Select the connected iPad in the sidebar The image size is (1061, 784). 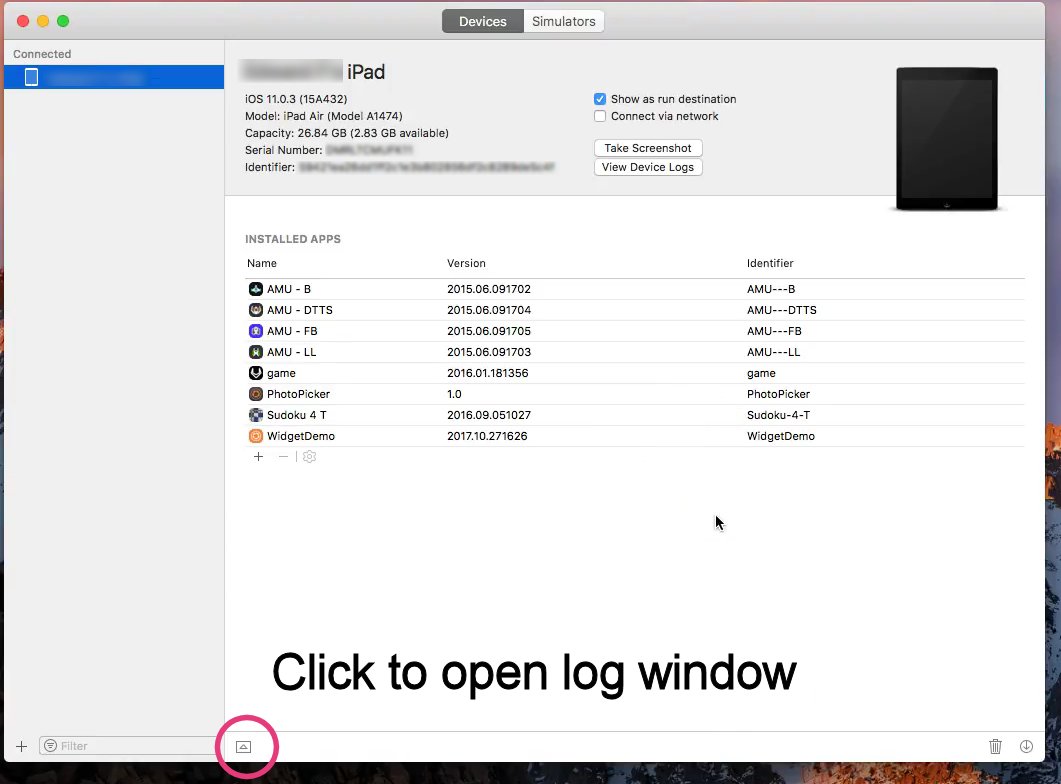[114, 77]
